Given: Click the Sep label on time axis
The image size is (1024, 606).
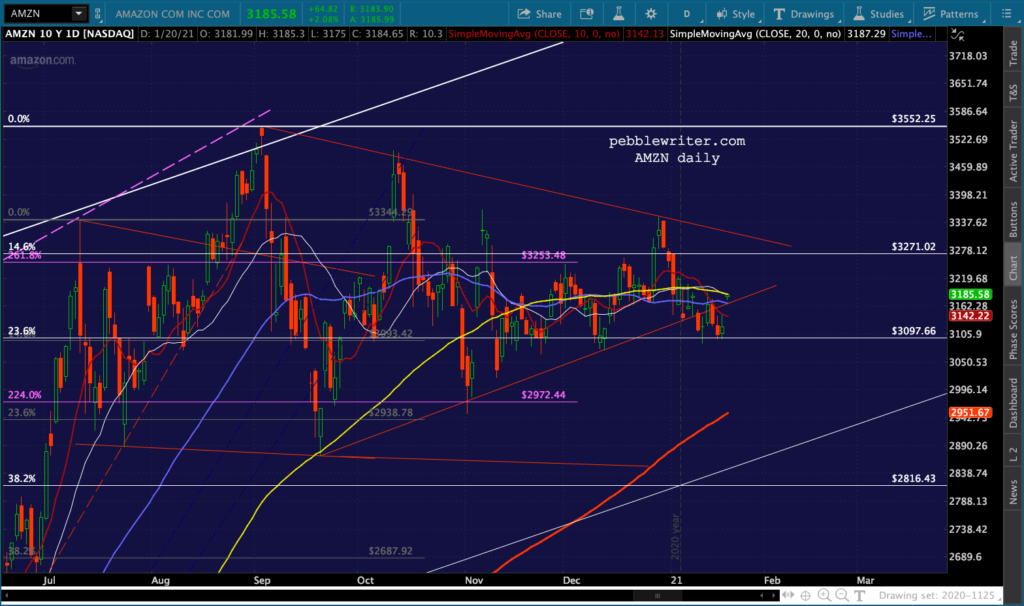Looking at the screenshot, I should [262, 580].
